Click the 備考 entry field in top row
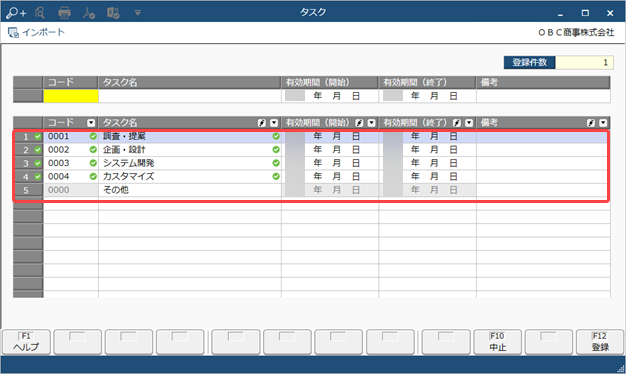 pyautogui.click(x=543, y=96)
